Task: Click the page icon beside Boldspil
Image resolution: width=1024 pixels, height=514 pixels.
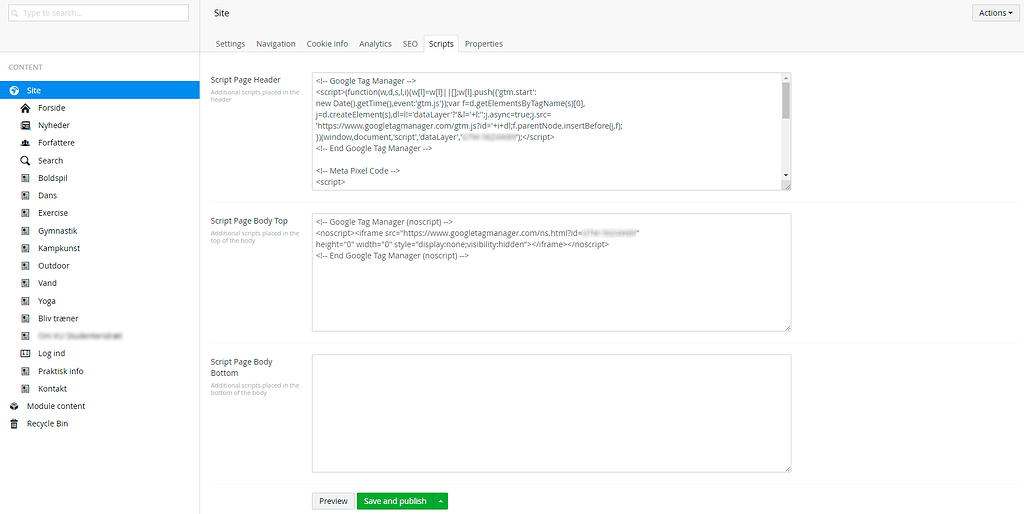Action: tap(25, 178)
